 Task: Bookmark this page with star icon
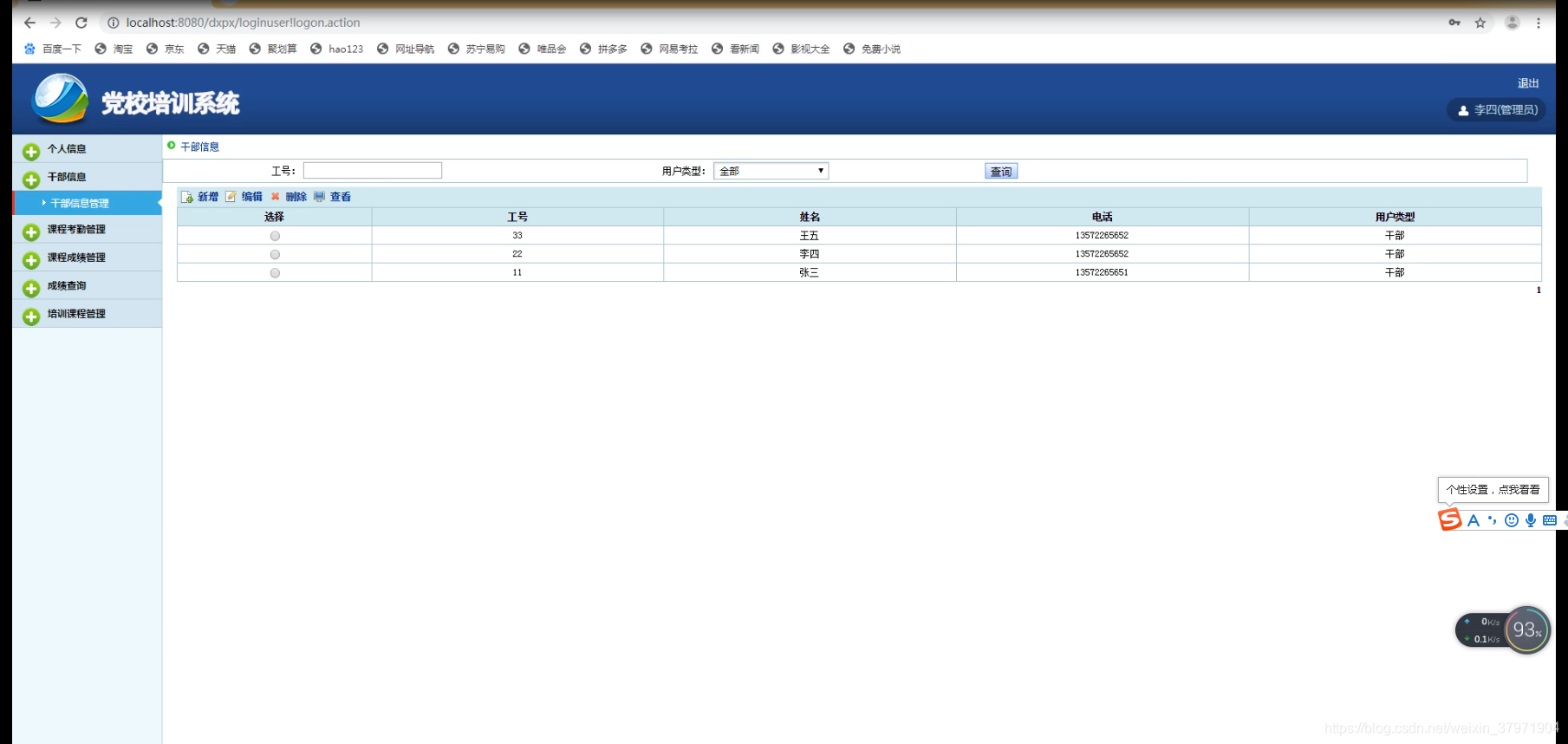click(1480, 23)
